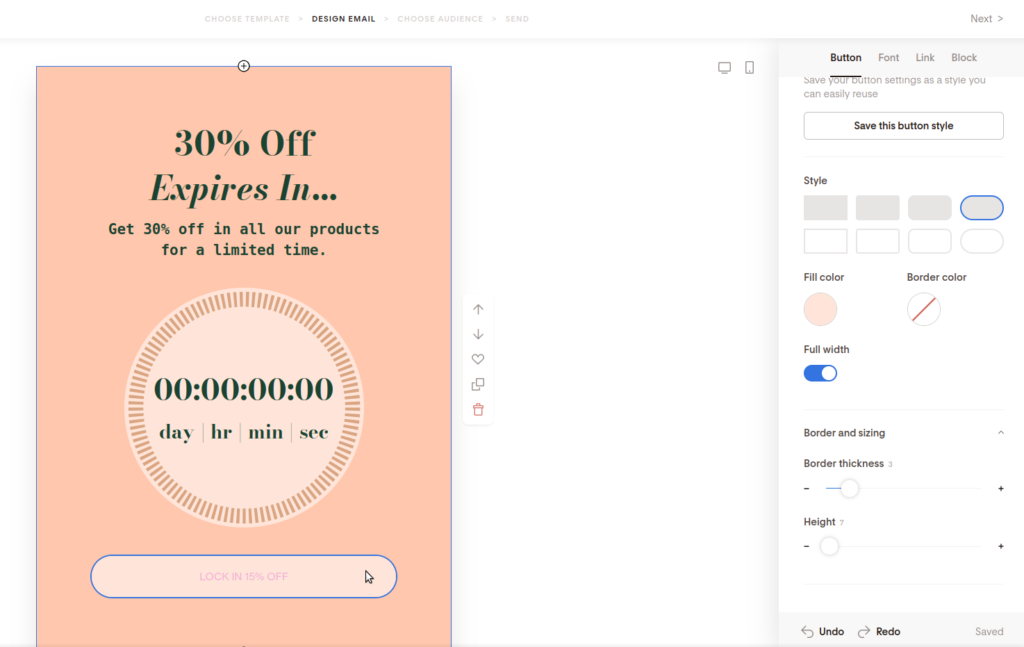The image size is (1024, 647).
Task: Open the Border color swatch
Action: [x=923, y=309]
